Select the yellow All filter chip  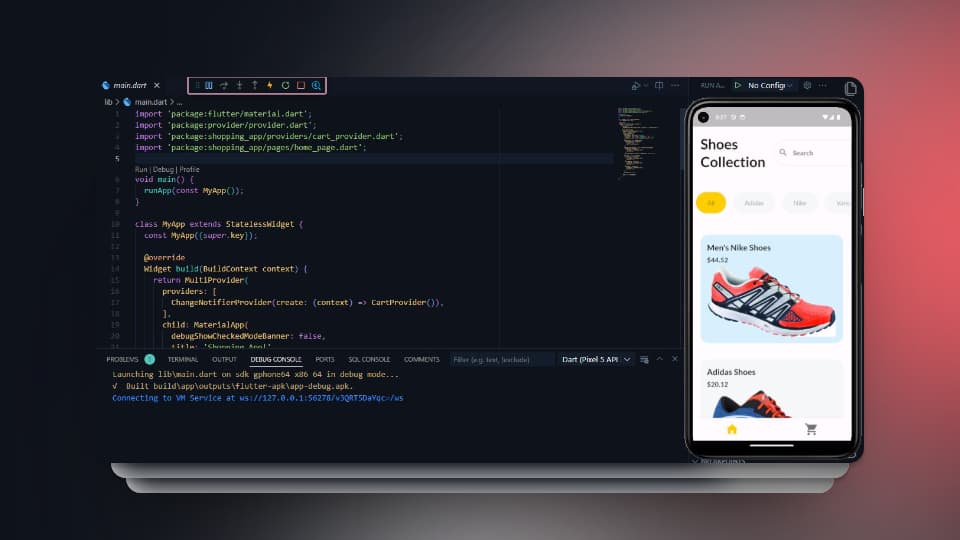point(711,203)
